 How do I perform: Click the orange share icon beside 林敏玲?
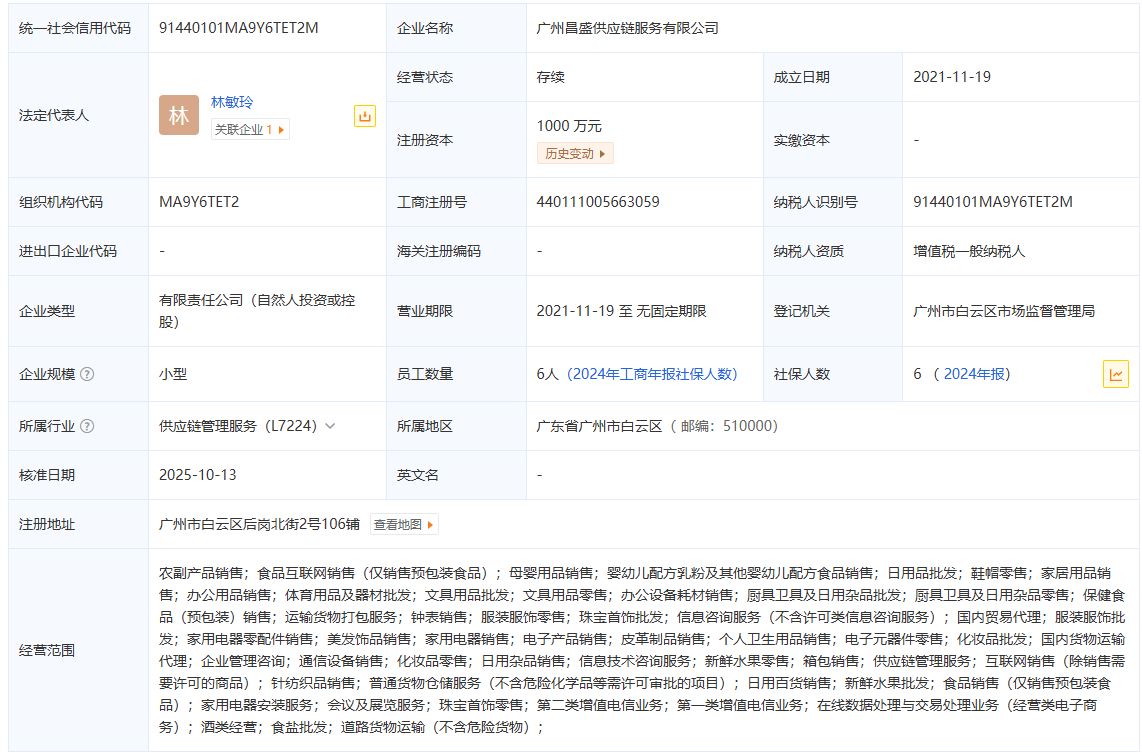tap(365, 116)
